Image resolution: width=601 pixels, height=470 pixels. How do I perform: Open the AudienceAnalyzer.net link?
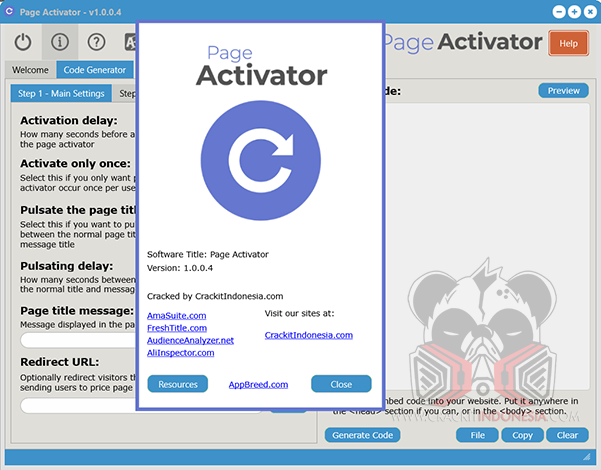click(190, 340)
